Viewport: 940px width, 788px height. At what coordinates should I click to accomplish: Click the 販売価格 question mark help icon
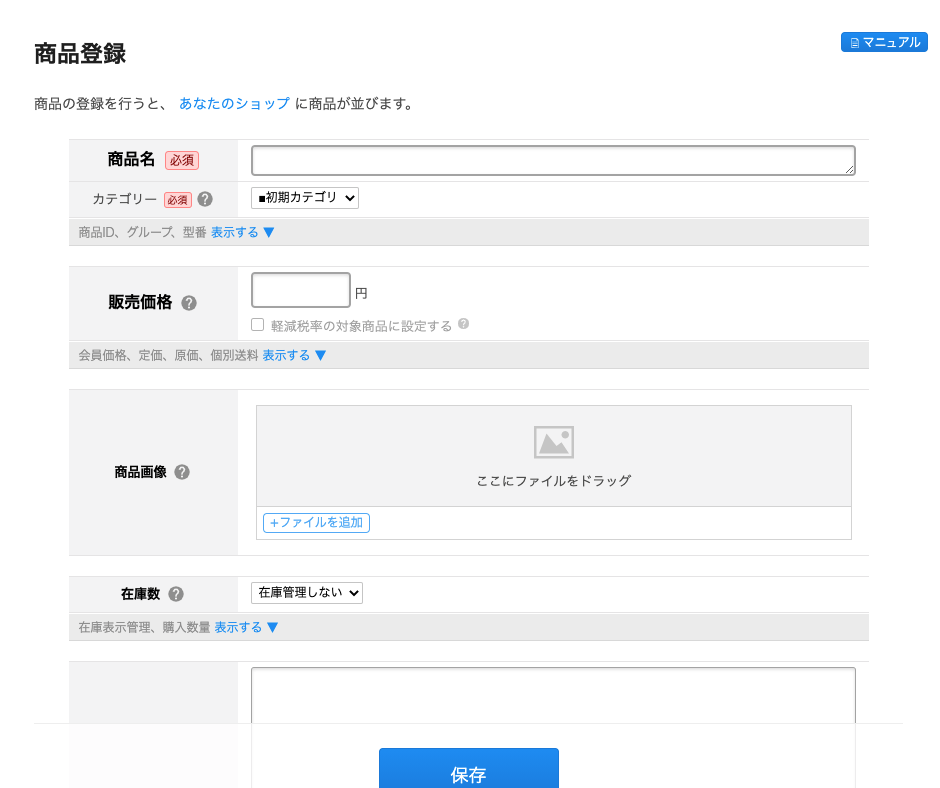(x=189, y=304)
